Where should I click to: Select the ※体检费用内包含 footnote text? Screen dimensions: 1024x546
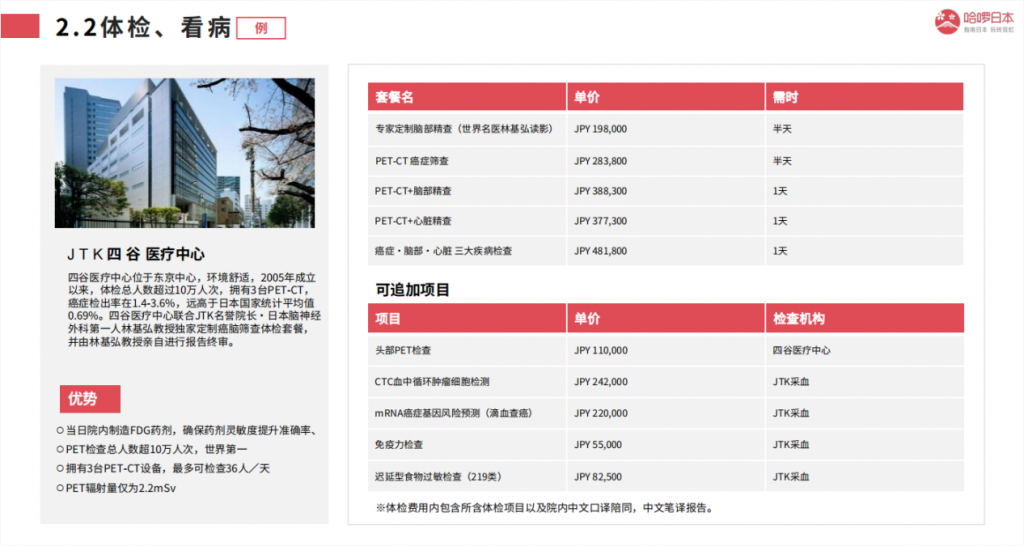tap(544, 507)
